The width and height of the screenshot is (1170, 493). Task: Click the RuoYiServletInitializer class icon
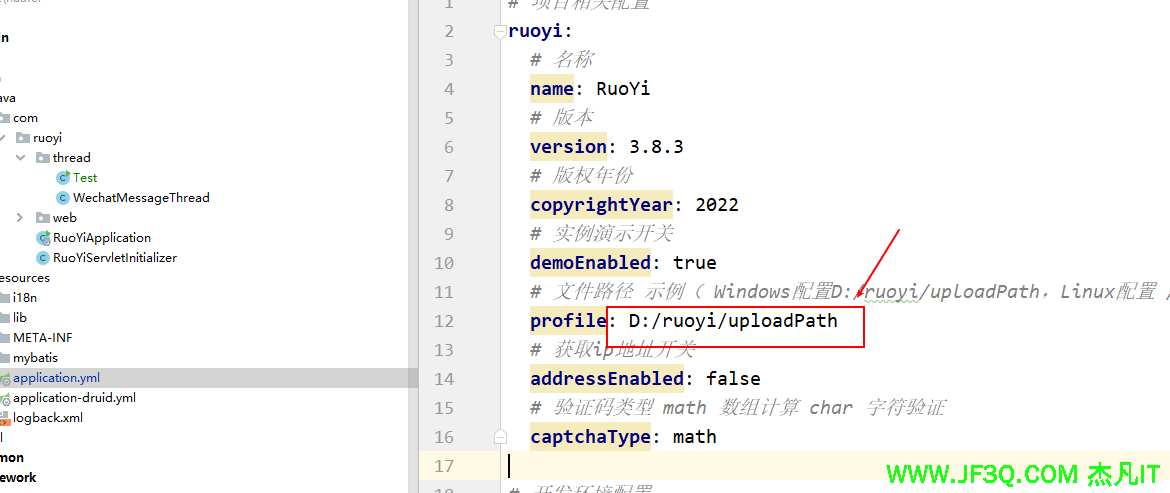[43, 258]
